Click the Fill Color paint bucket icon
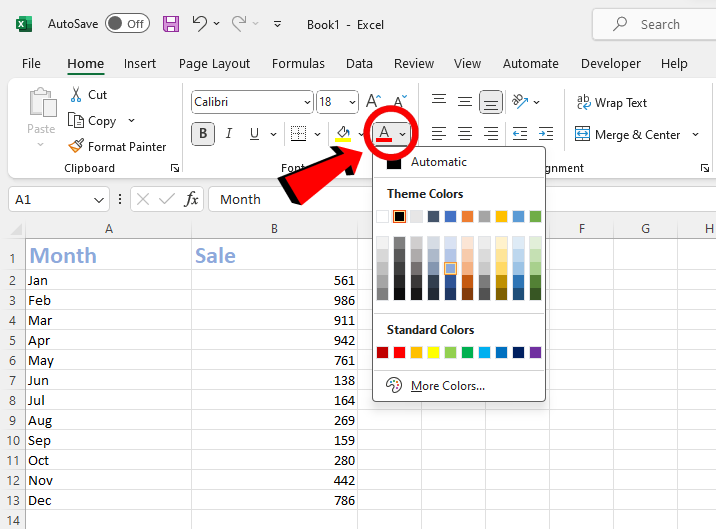Screen dimensions: 716x529 pyautogui.click(x=344, y=134)
